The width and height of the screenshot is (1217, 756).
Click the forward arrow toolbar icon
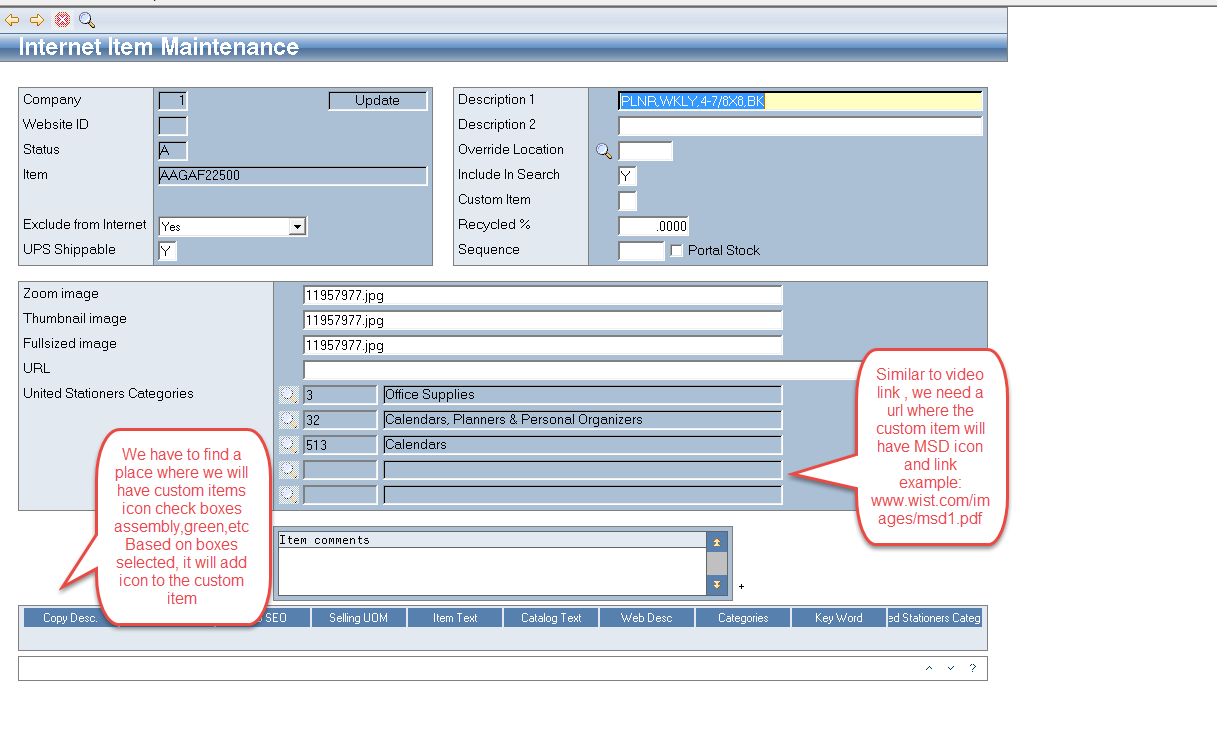point(37,19)
